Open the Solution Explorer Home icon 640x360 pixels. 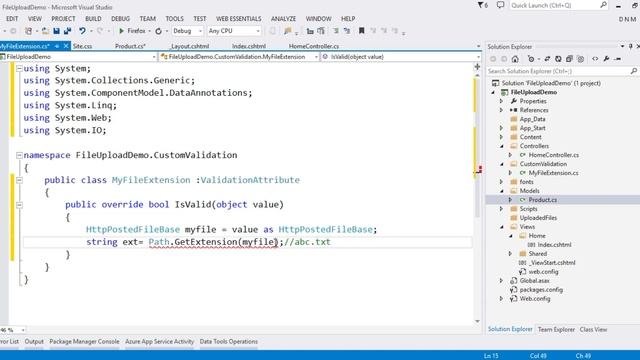click(515, 59)
